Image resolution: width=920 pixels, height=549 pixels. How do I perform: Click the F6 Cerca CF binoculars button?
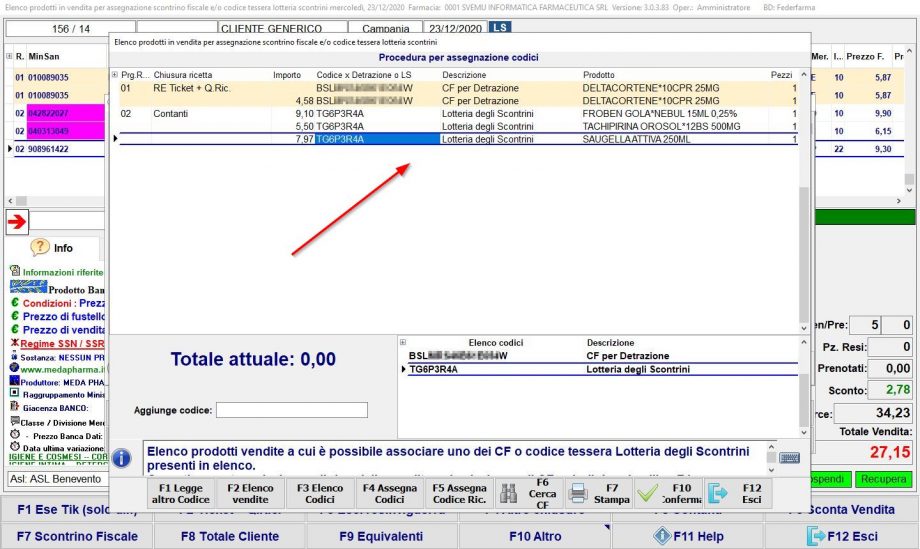(x=529, y=494)
